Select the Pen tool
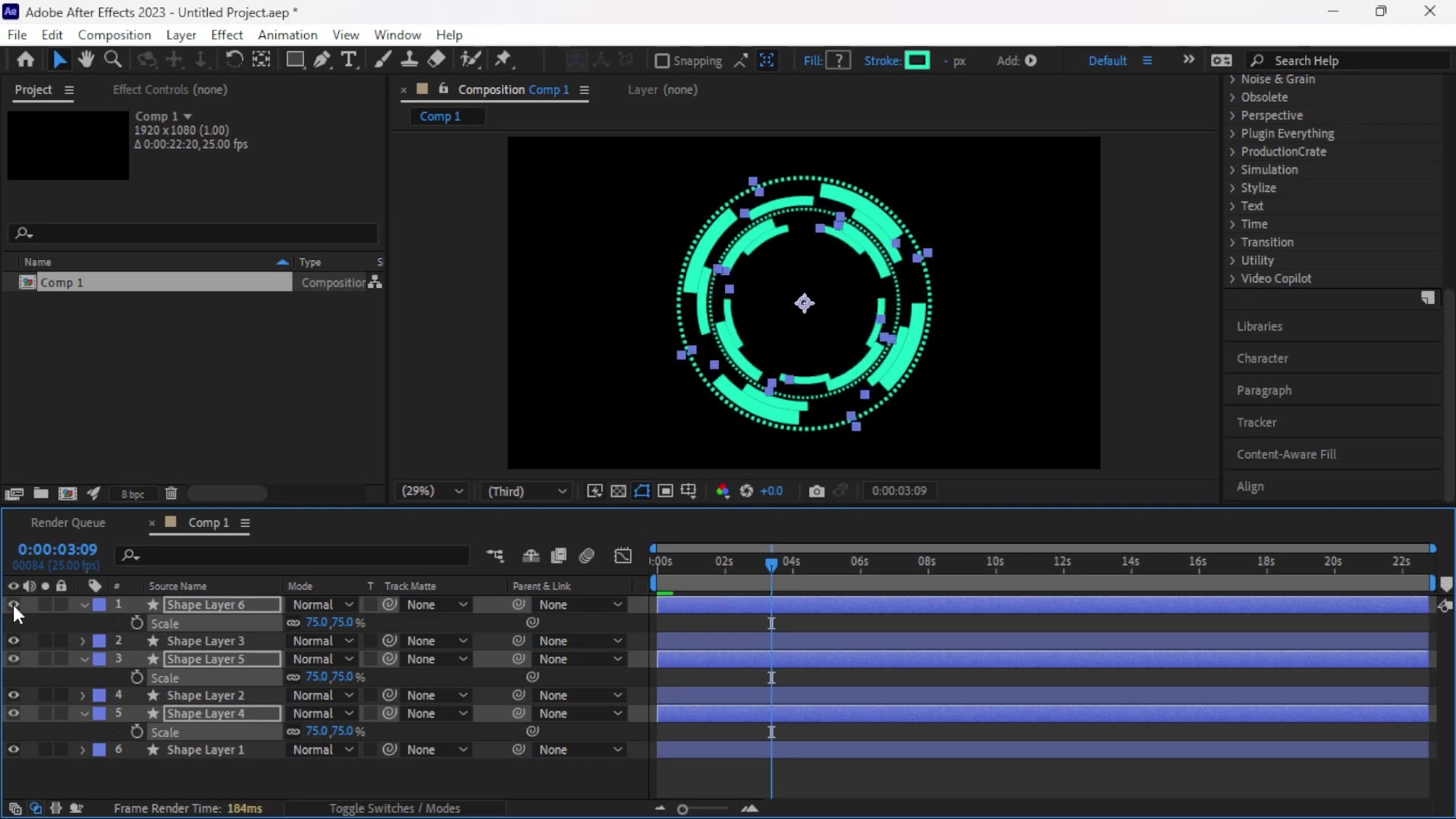This screenshot has width=1456, height=819. [x=322, y=60]
